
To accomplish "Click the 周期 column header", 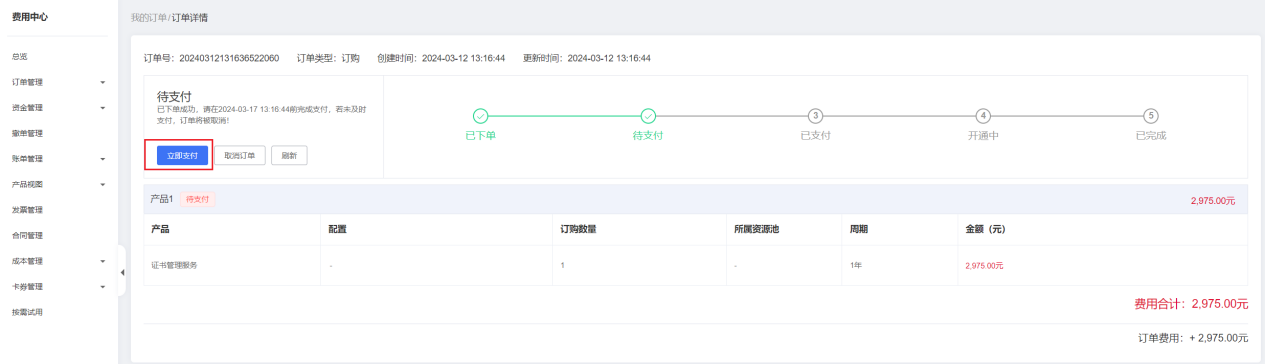I will click(858, 229).
